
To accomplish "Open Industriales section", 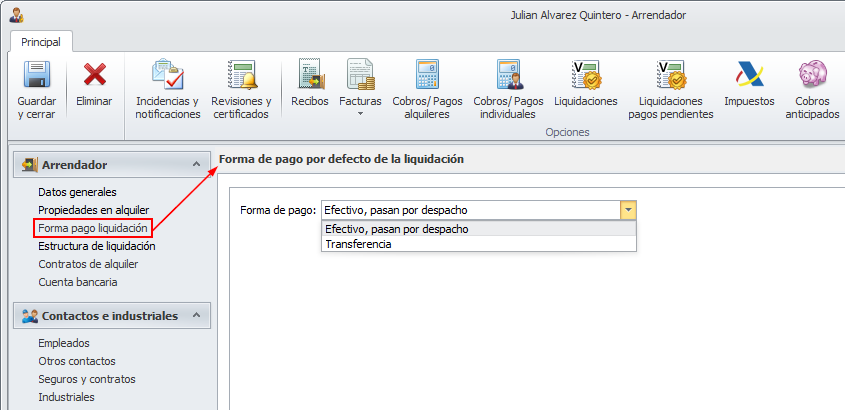I will [66, 397].
